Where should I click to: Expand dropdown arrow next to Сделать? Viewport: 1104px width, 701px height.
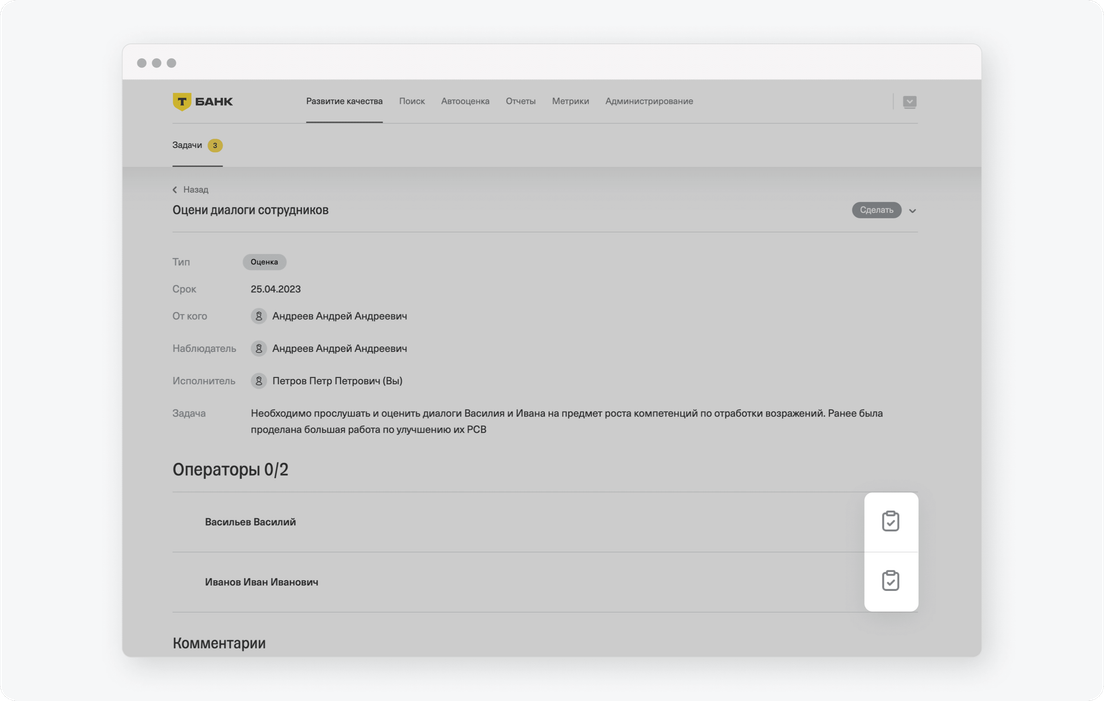coord(912,210)
